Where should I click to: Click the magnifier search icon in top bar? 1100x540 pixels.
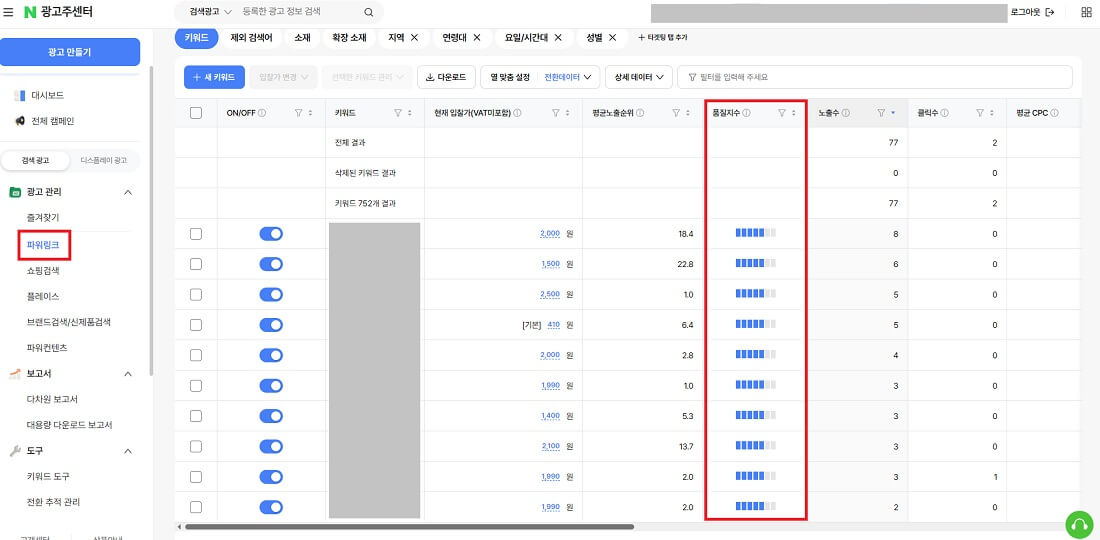[x=368, y=12]
